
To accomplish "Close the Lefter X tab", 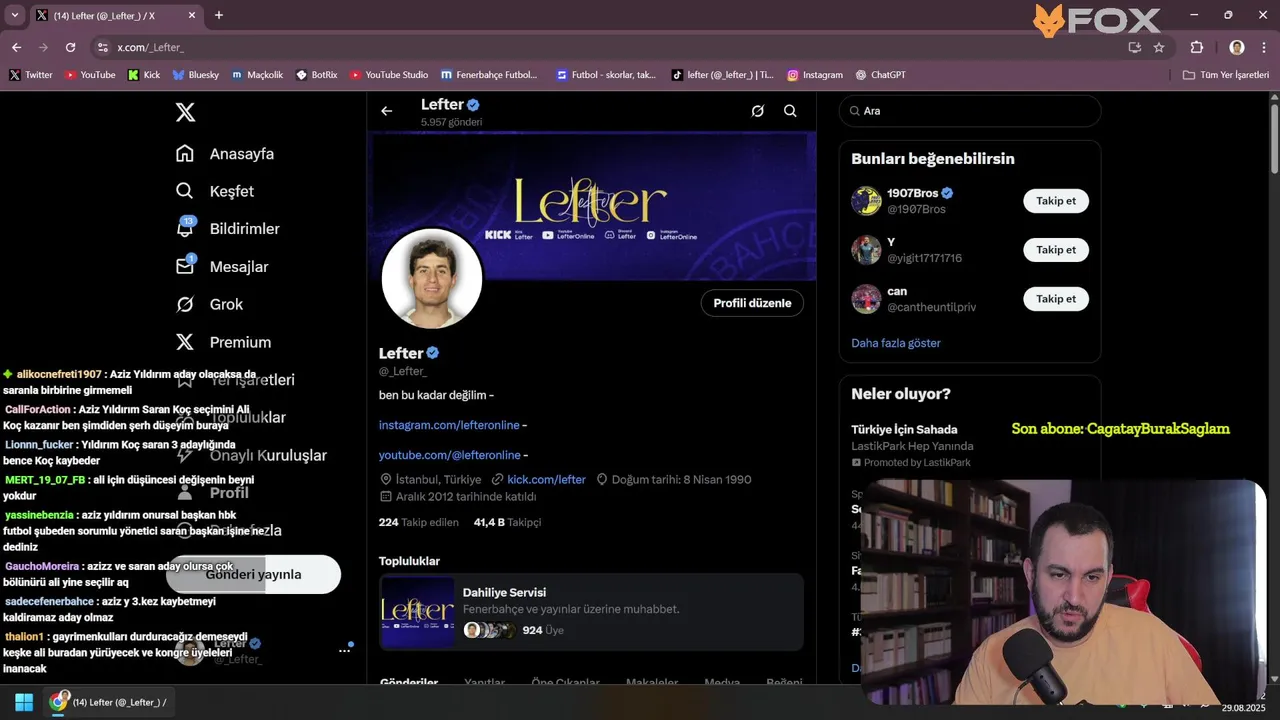I will click(191, 15).
